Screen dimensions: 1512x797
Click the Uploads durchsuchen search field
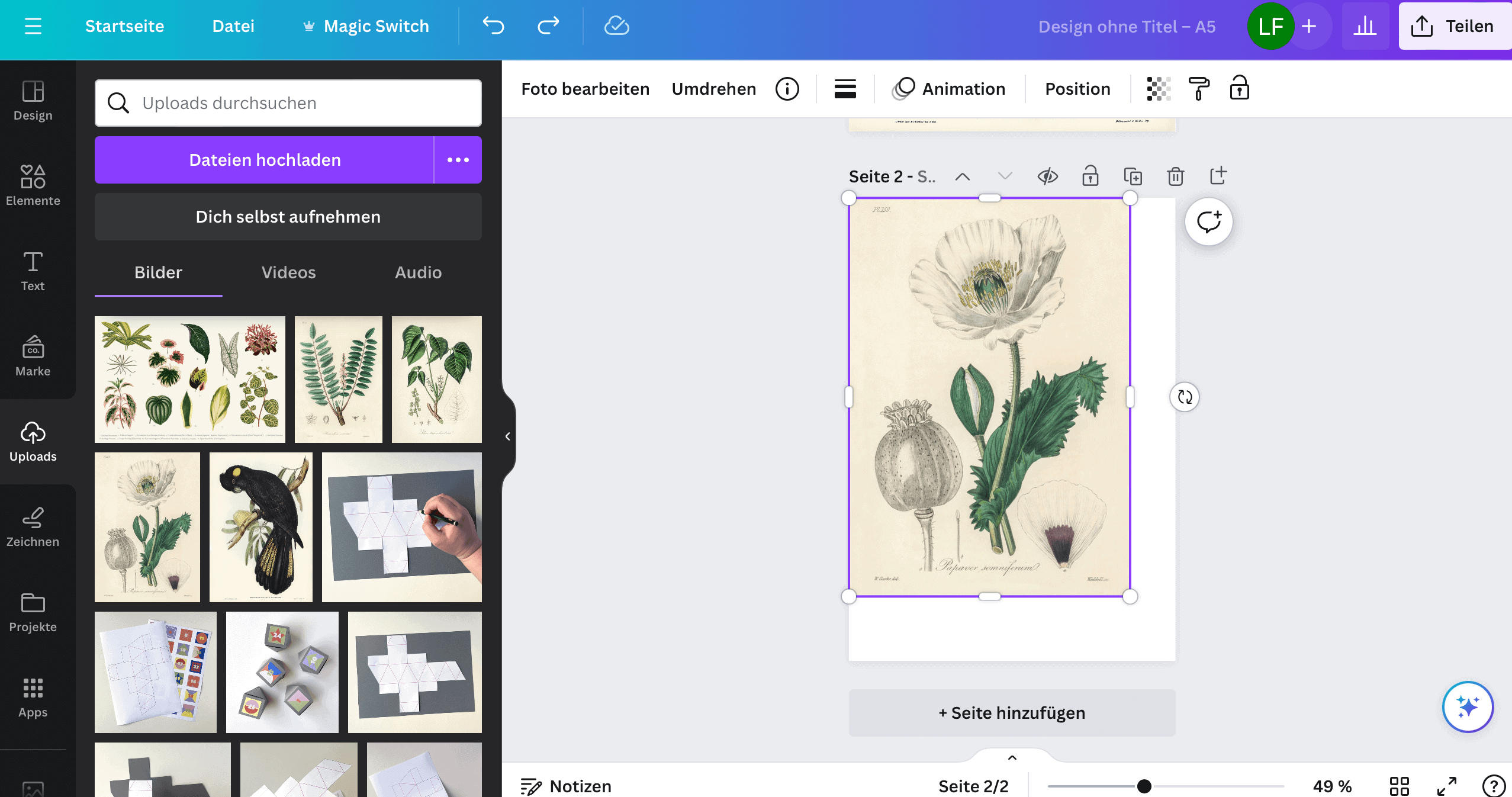click(288, 103)
